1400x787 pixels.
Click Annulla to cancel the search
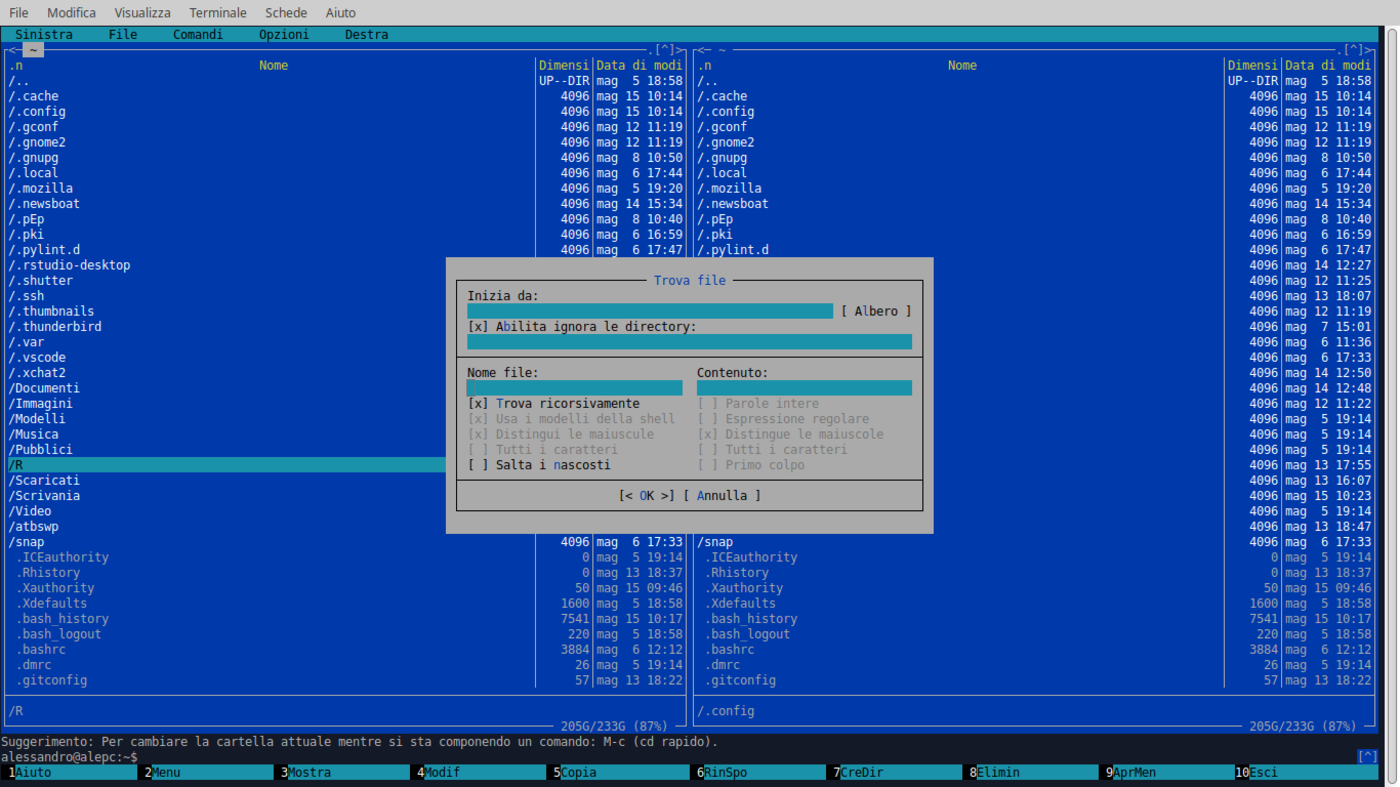(721, 496)
